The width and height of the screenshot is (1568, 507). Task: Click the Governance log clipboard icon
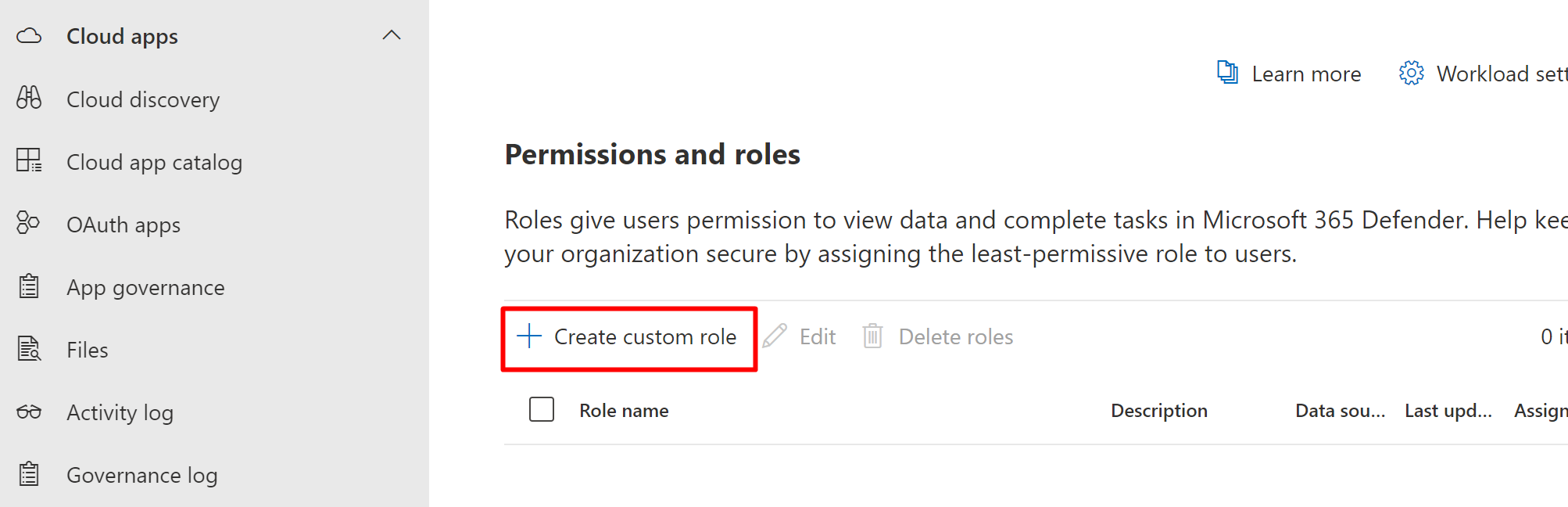[x=29, y=474]
